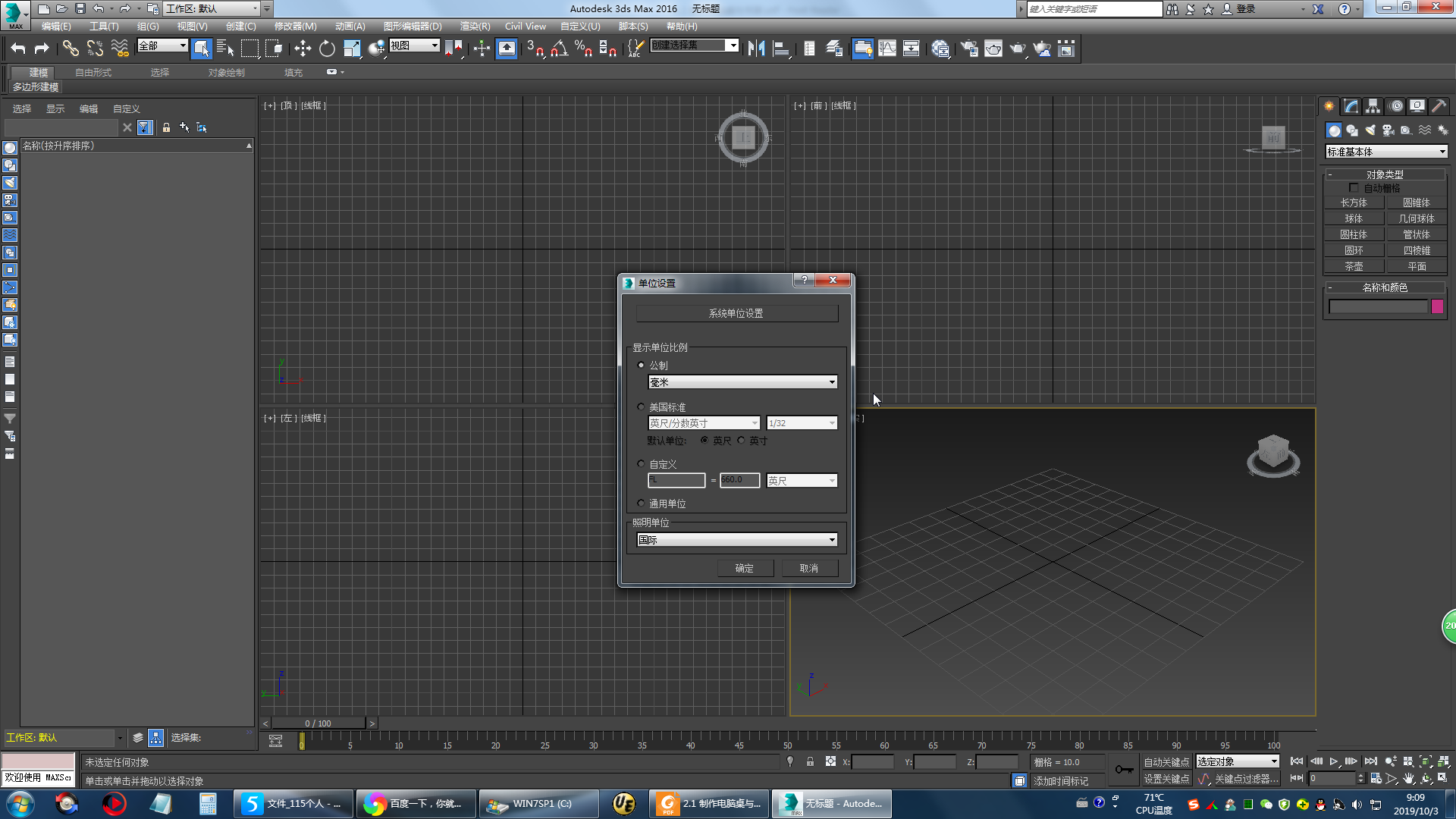Click 取消 in units dialog
Image resolution: width=1456 pixels, height=819 pixels.
click(x=809, y=568)
